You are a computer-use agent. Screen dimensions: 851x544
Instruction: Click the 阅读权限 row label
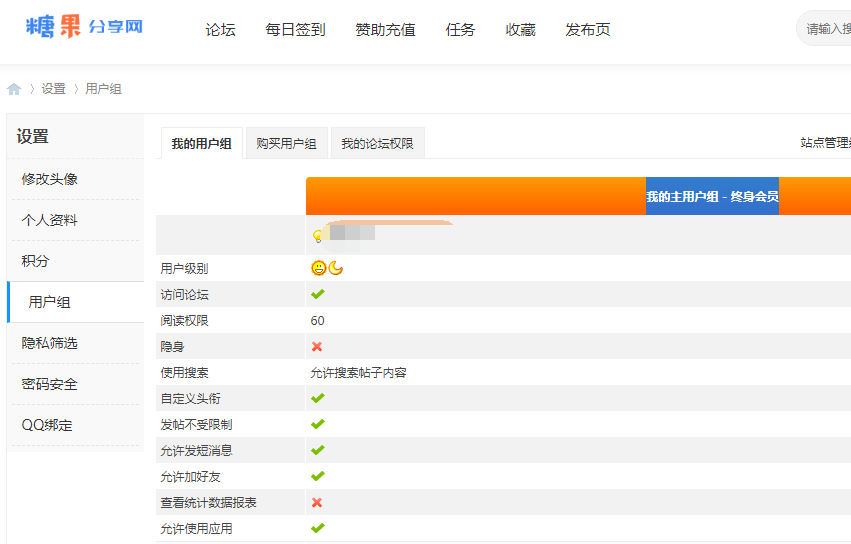tap(185, 321)
